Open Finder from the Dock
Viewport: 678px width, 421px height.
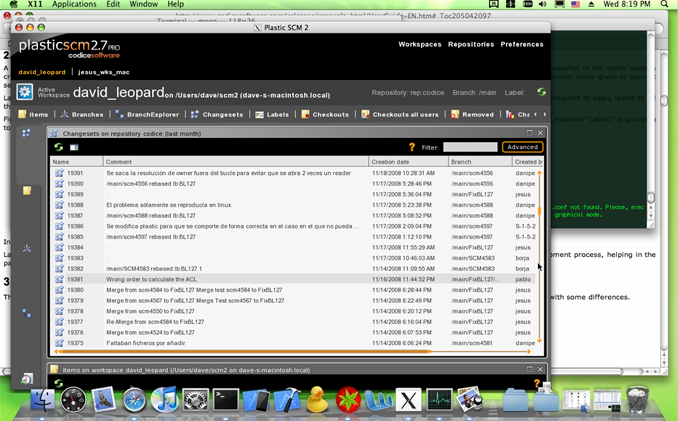point(42,400)
